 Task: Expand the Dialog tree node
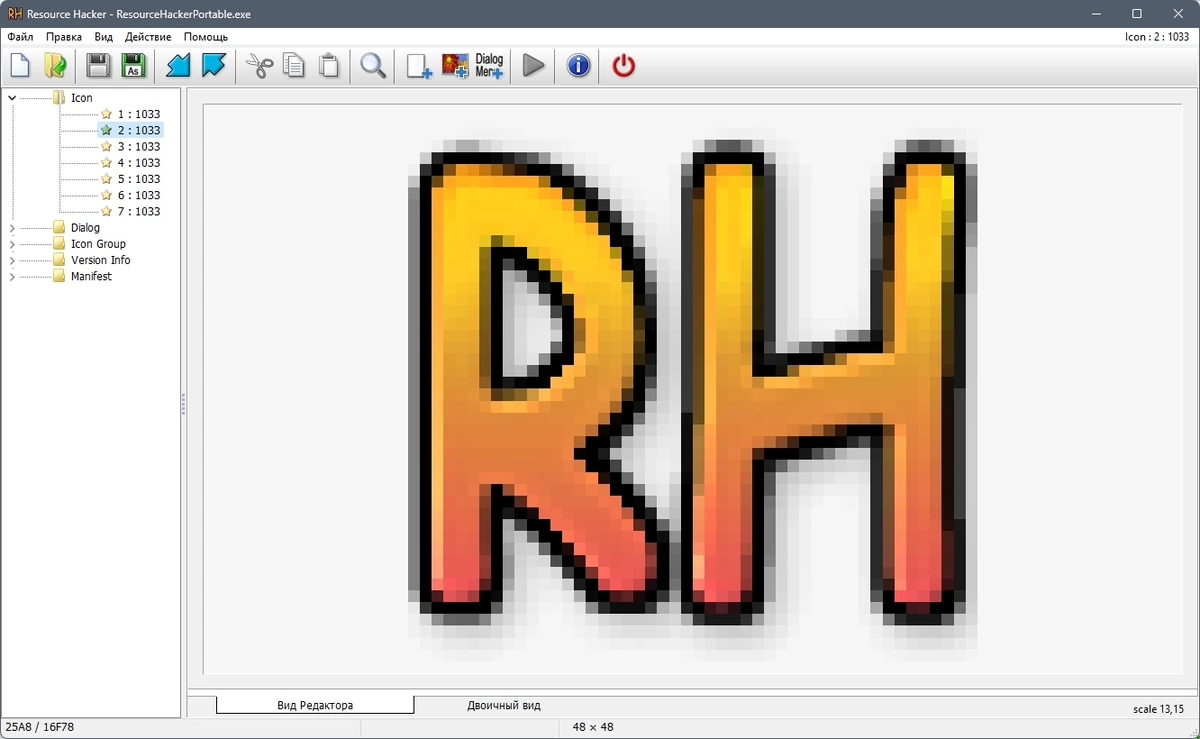[x=12, y=228]
